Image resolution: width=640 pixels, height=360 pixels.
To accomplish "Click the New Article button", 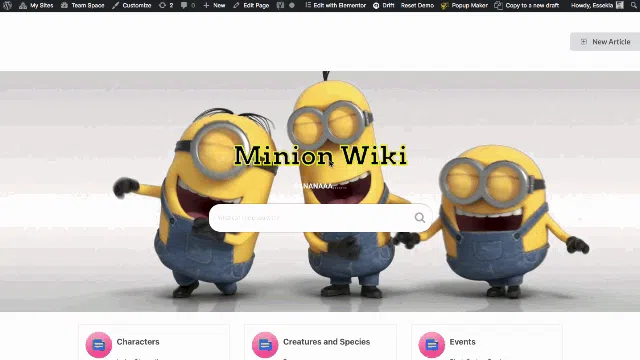I will pos(605,42).
